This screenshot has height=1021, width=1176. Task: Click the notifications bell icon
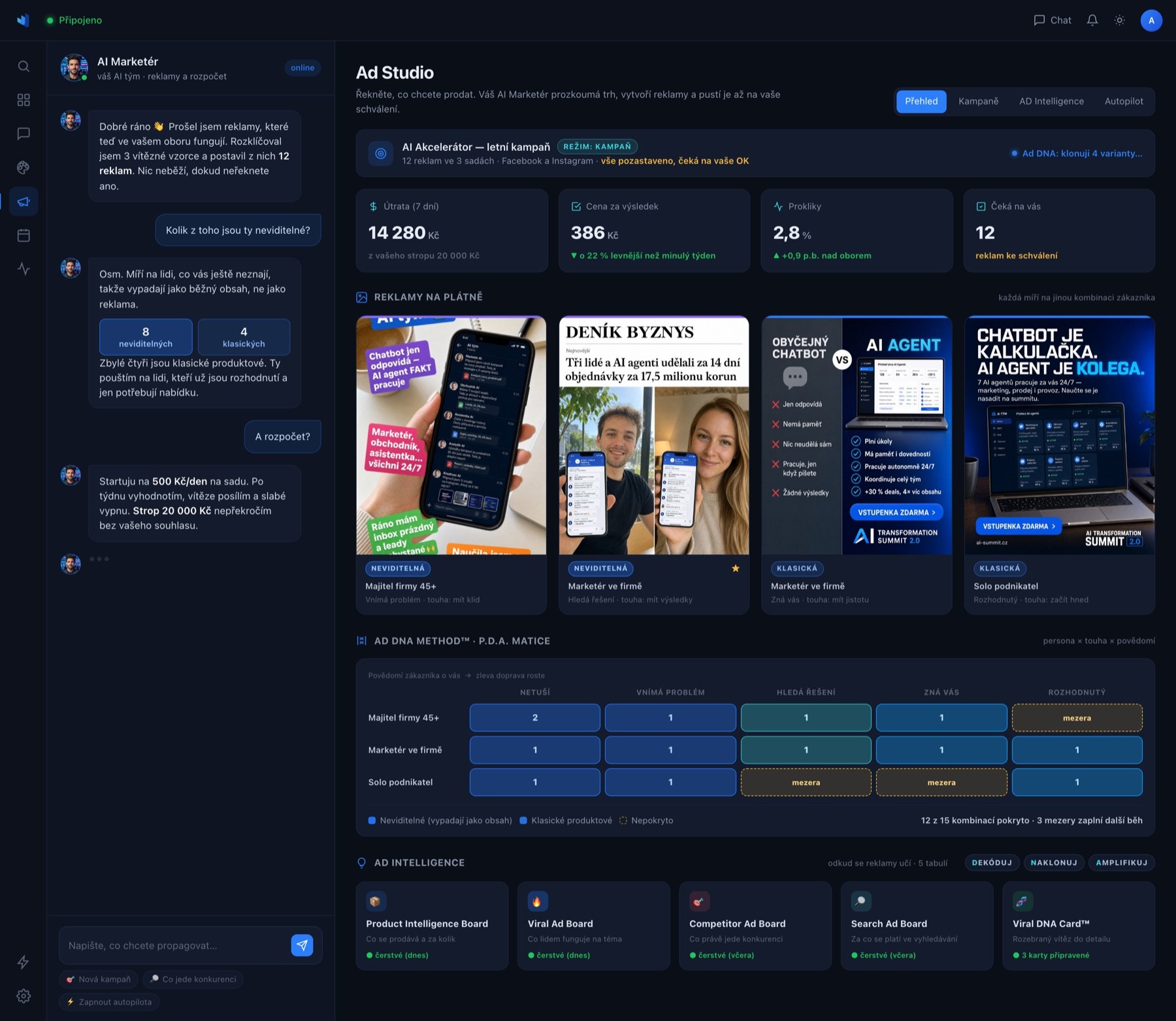point(1092,20)
